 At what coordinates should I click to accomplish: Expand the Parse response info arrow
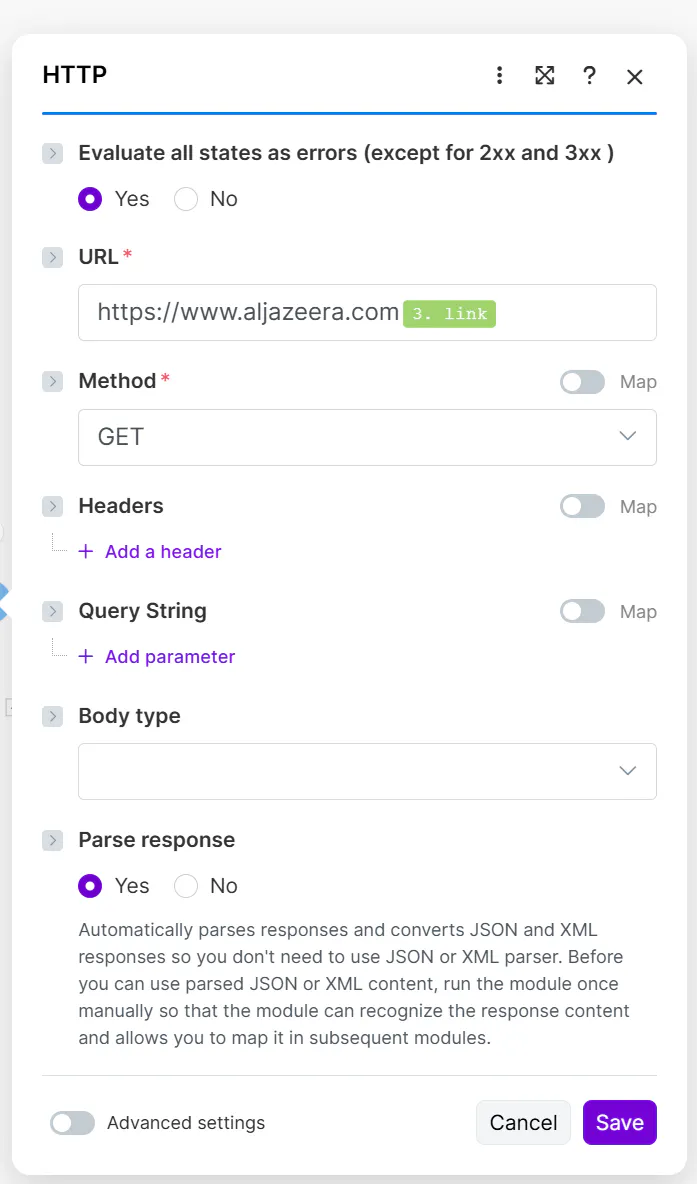53,841
